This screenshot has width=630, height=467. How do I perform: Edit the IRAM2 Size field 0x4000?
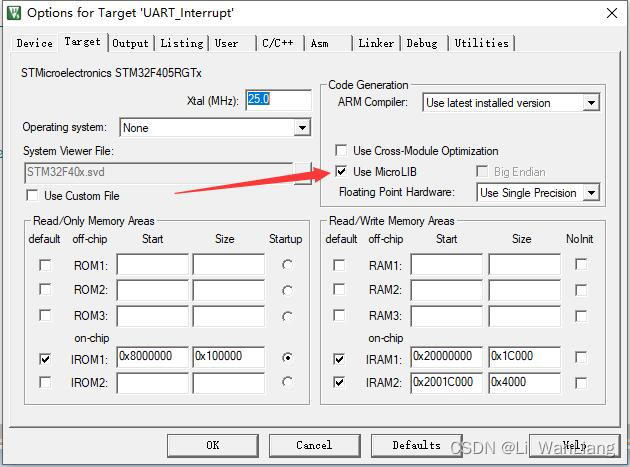[x=524, y=383]
